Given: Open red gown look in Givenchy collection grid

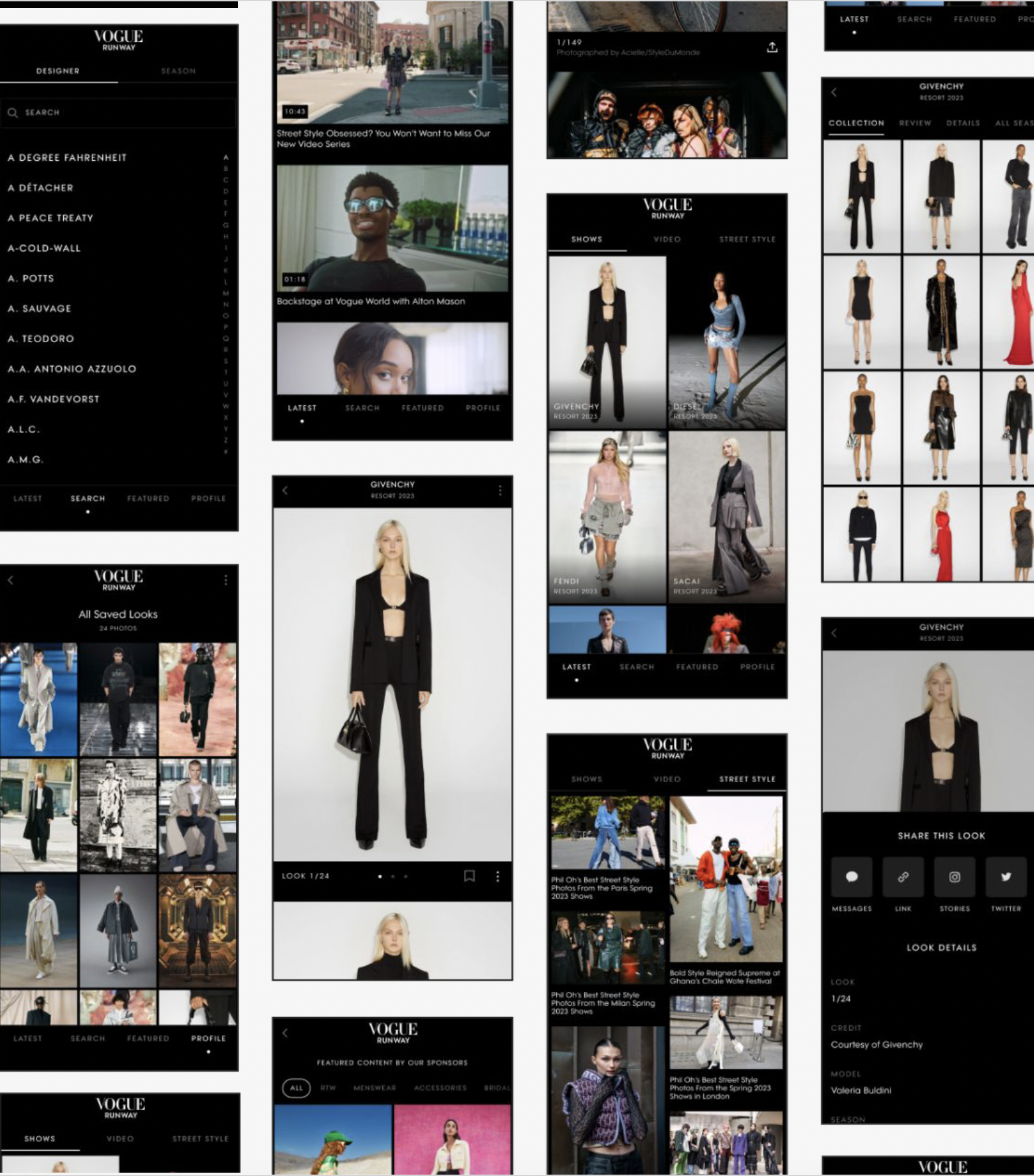Looking at the screenshot, I should tap(1008, 312).
